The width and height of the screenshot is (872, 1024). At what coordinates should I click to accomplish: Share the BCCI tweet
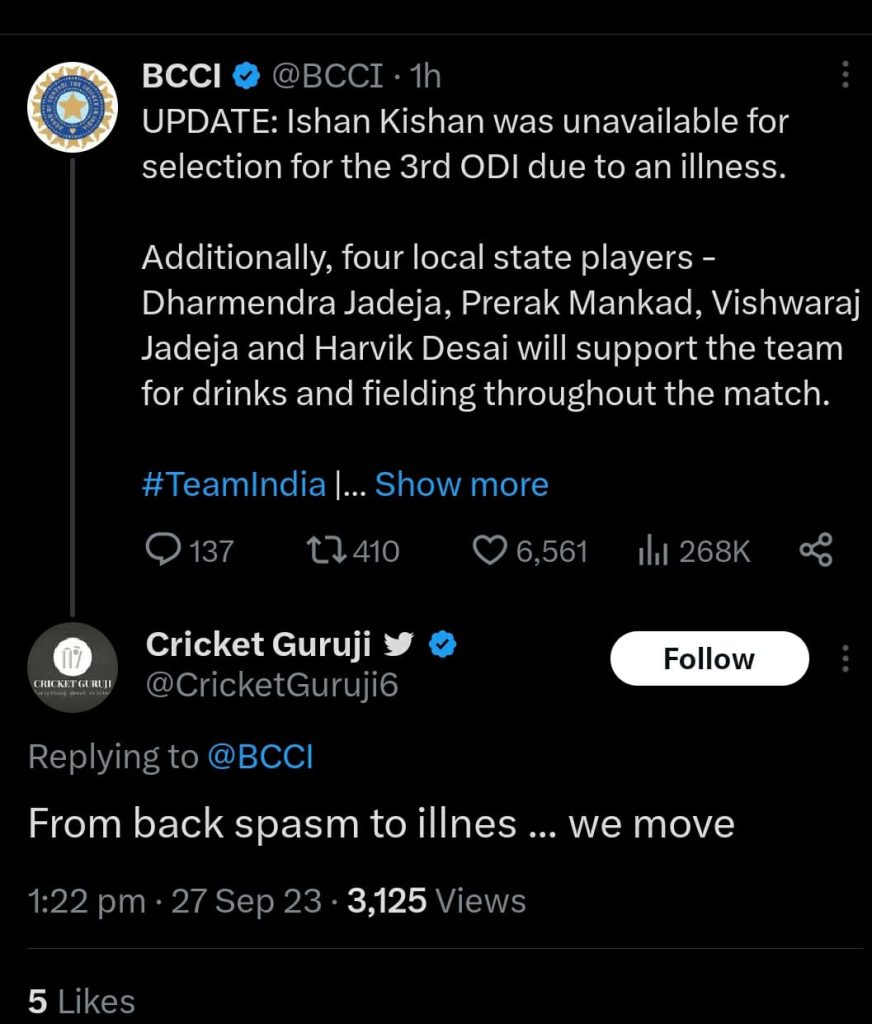coord(816,549)
